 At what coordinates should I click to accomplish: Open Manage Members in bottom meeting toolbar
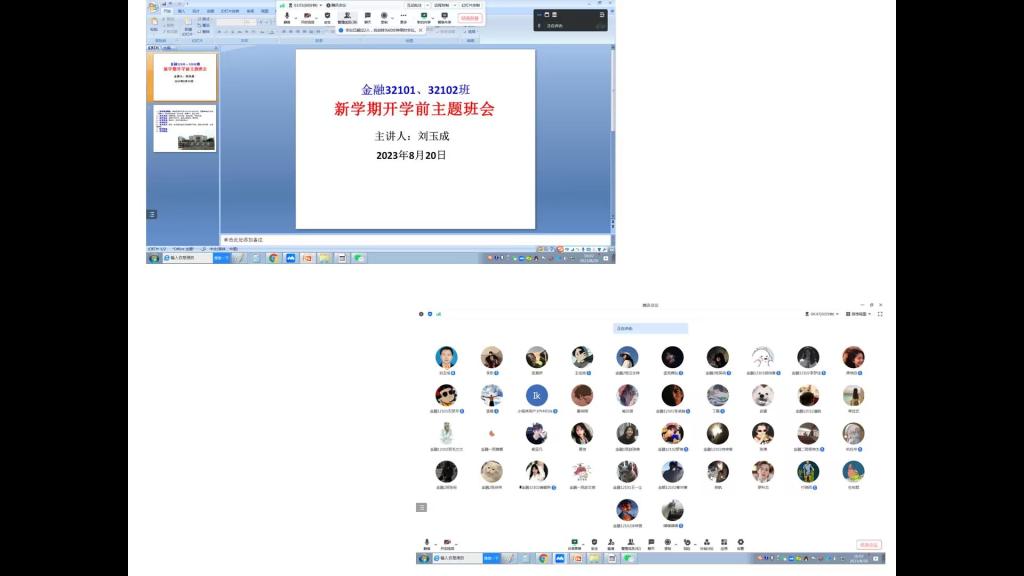tap(630, 543)
